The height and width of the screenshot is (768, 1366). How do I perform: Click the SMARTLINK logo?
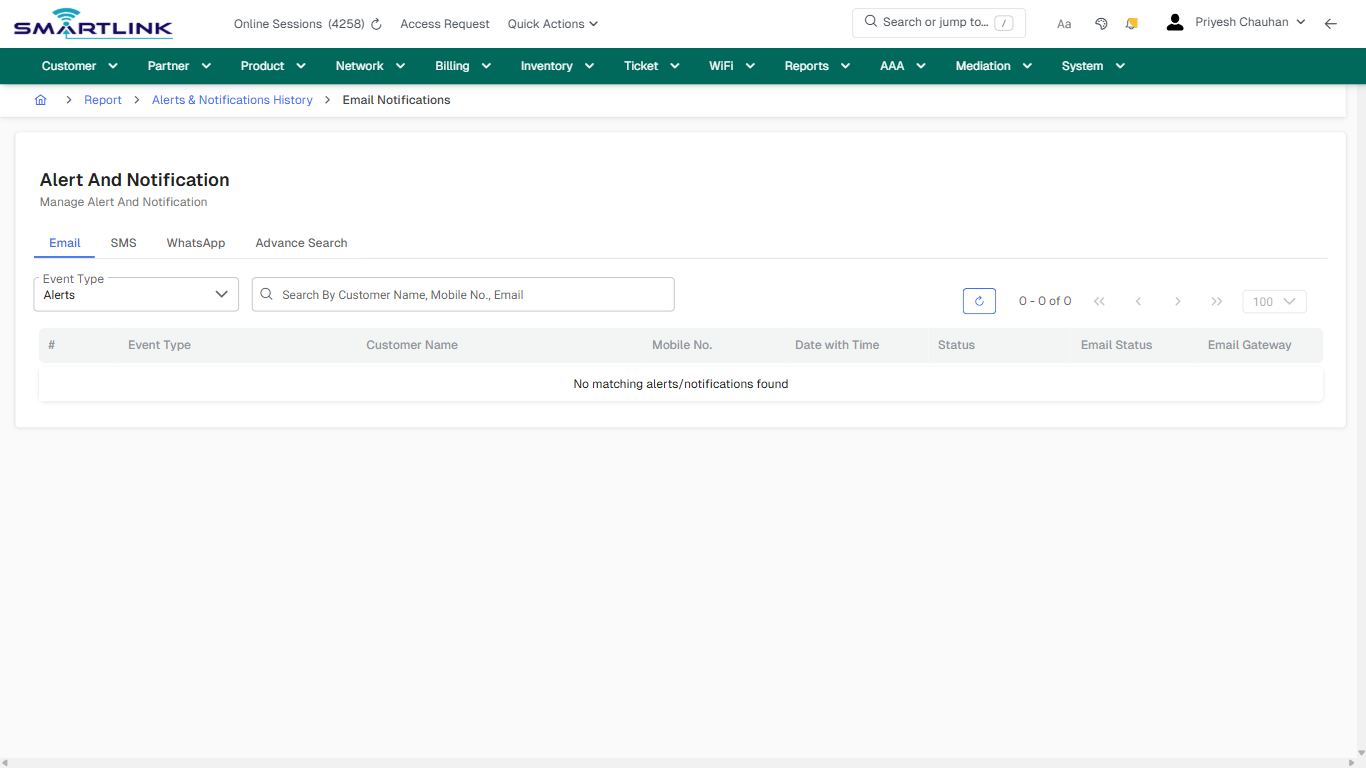(x=92, y=23)
